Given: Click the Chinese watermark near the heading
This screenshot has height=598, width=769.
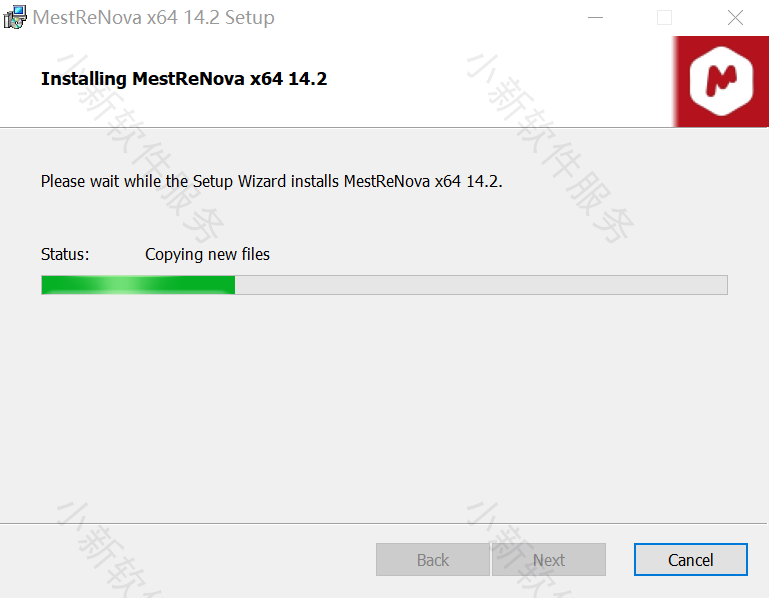Looking at the screenshot, I should 140,148.
